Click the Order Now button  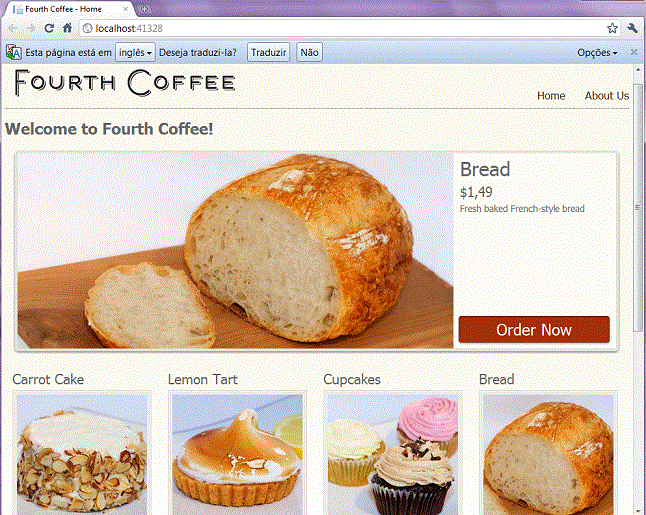(x=534, y=330)
